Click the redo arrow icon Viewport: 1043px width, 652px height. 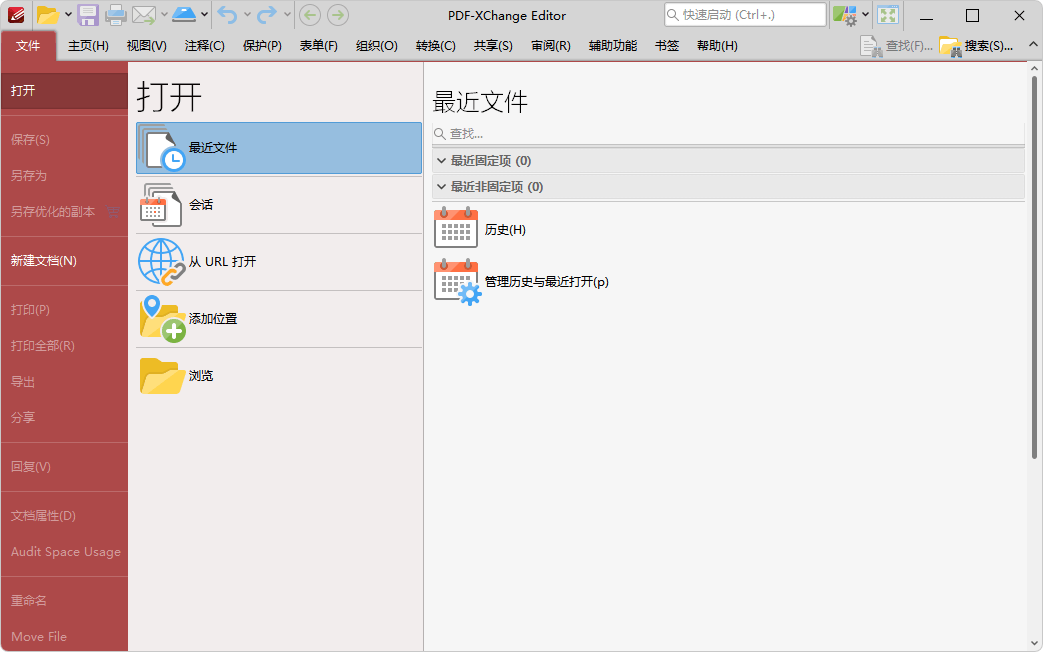(x=267, y=15)
